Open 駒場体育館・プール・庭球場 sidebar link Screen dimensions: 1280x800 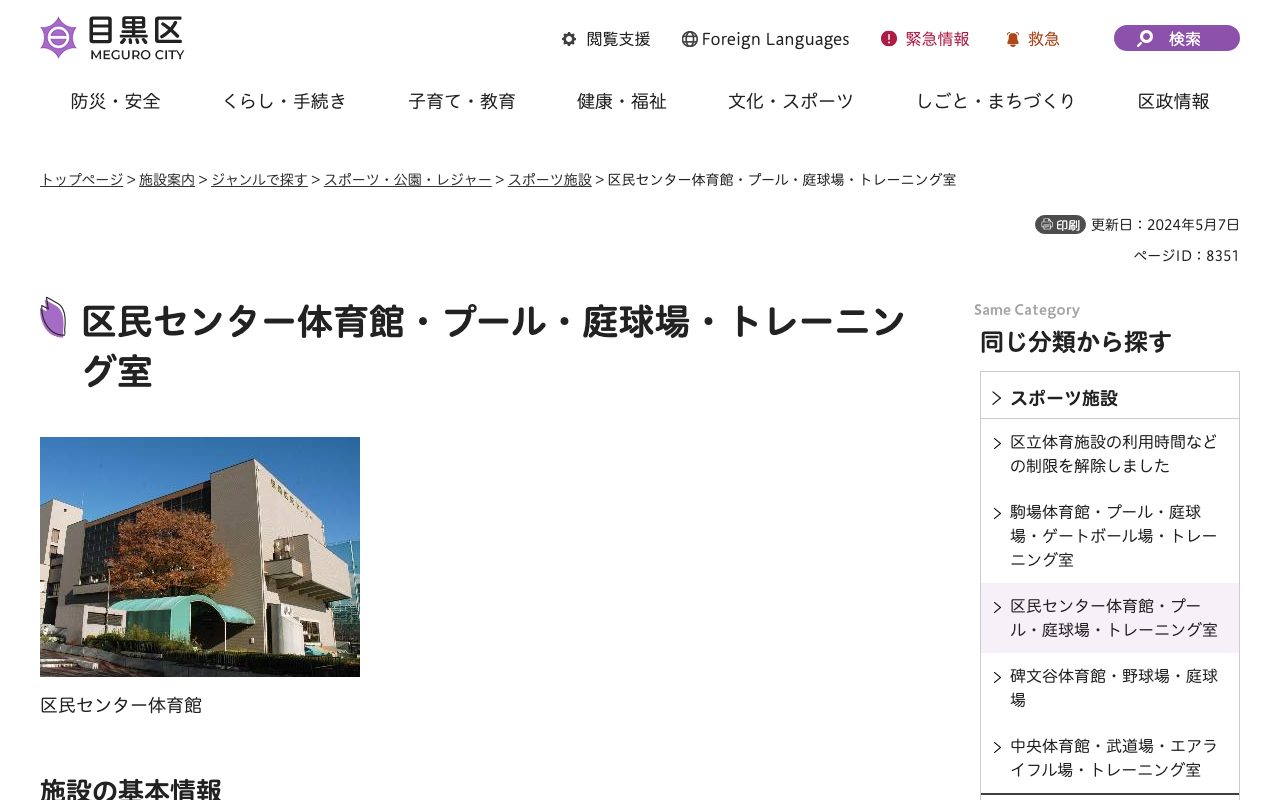(1114, 536)
